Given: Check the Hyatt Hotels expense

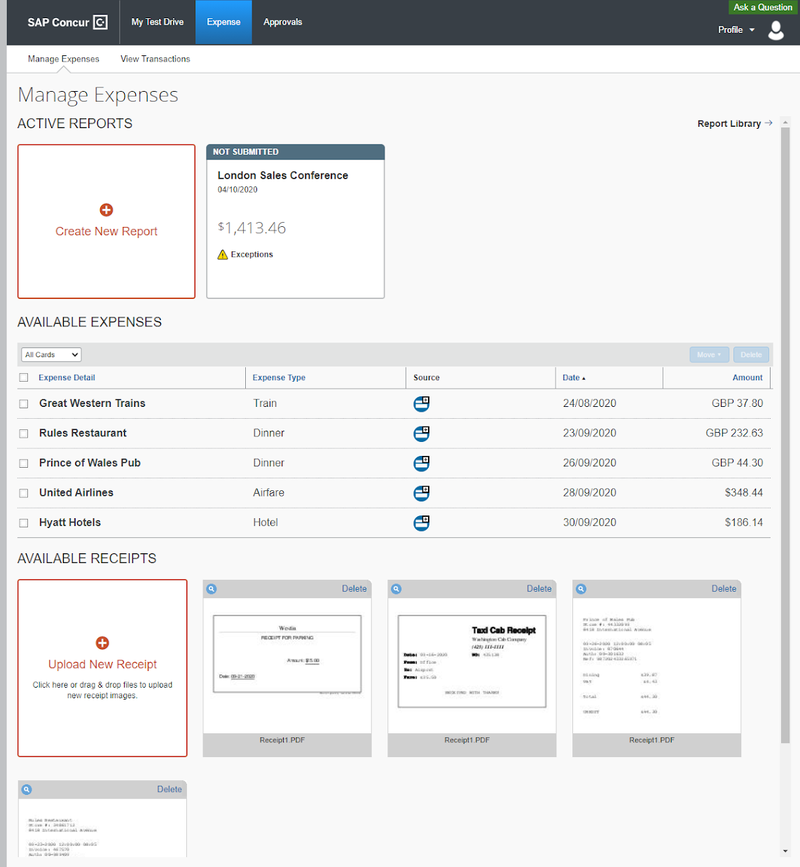Looking at the screenshot, I should point(24,524).
